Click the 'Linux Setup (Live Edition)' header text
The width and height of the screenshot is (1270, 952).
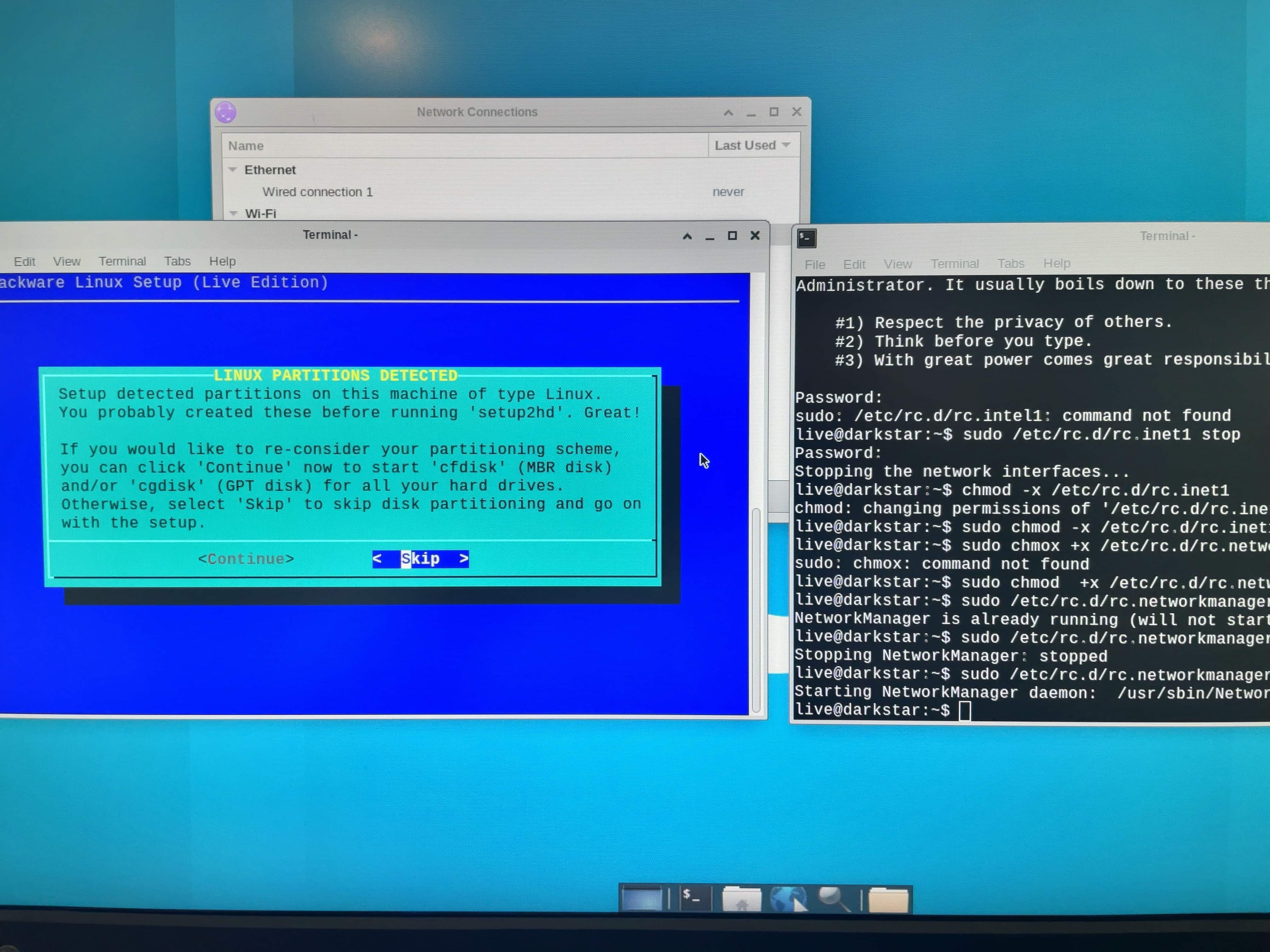click(202, 282)
